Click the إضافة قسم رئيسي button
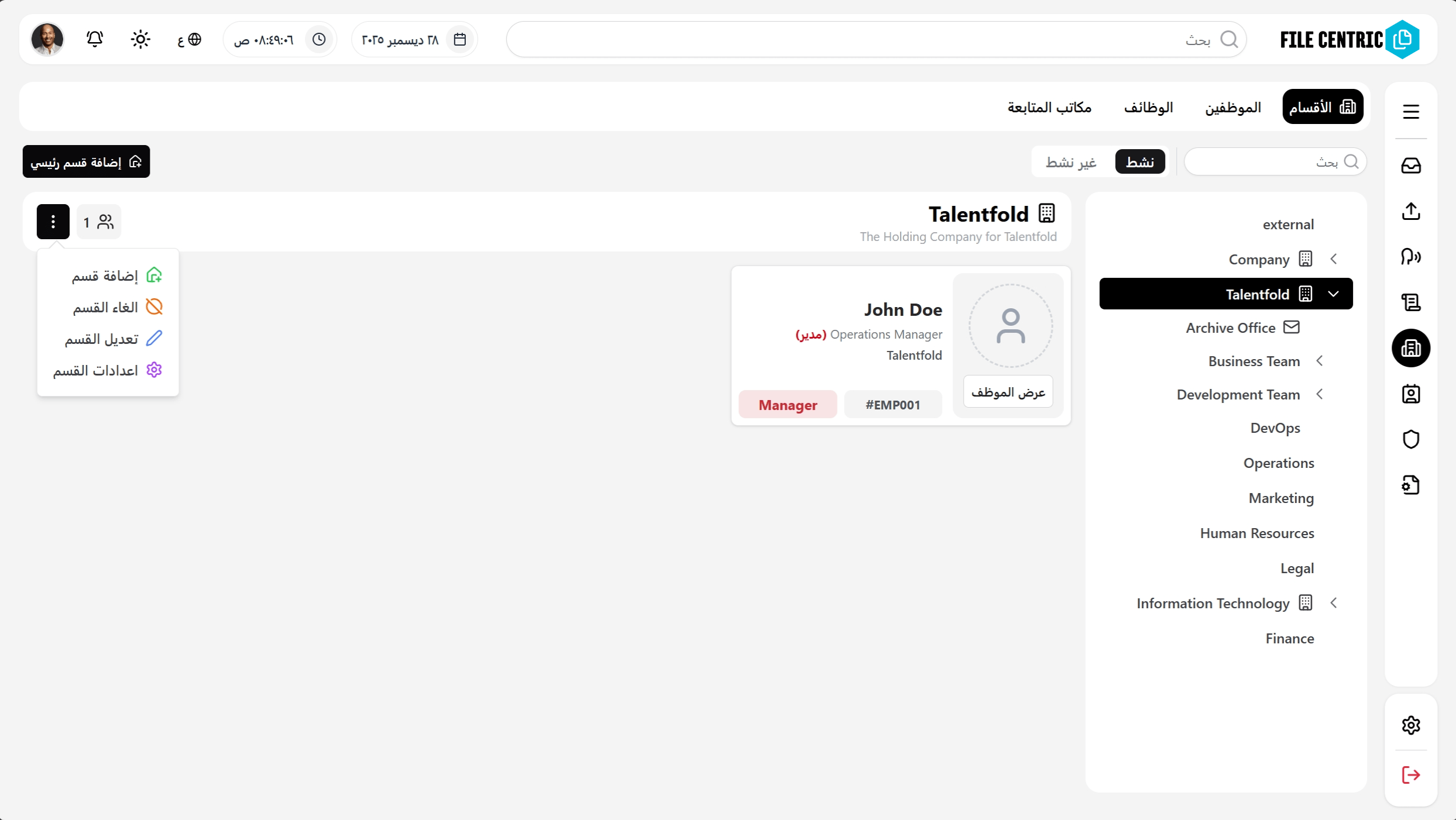The width and height of the screenshot is (1456, 820). pyautogui.click(x=86, y=161)
